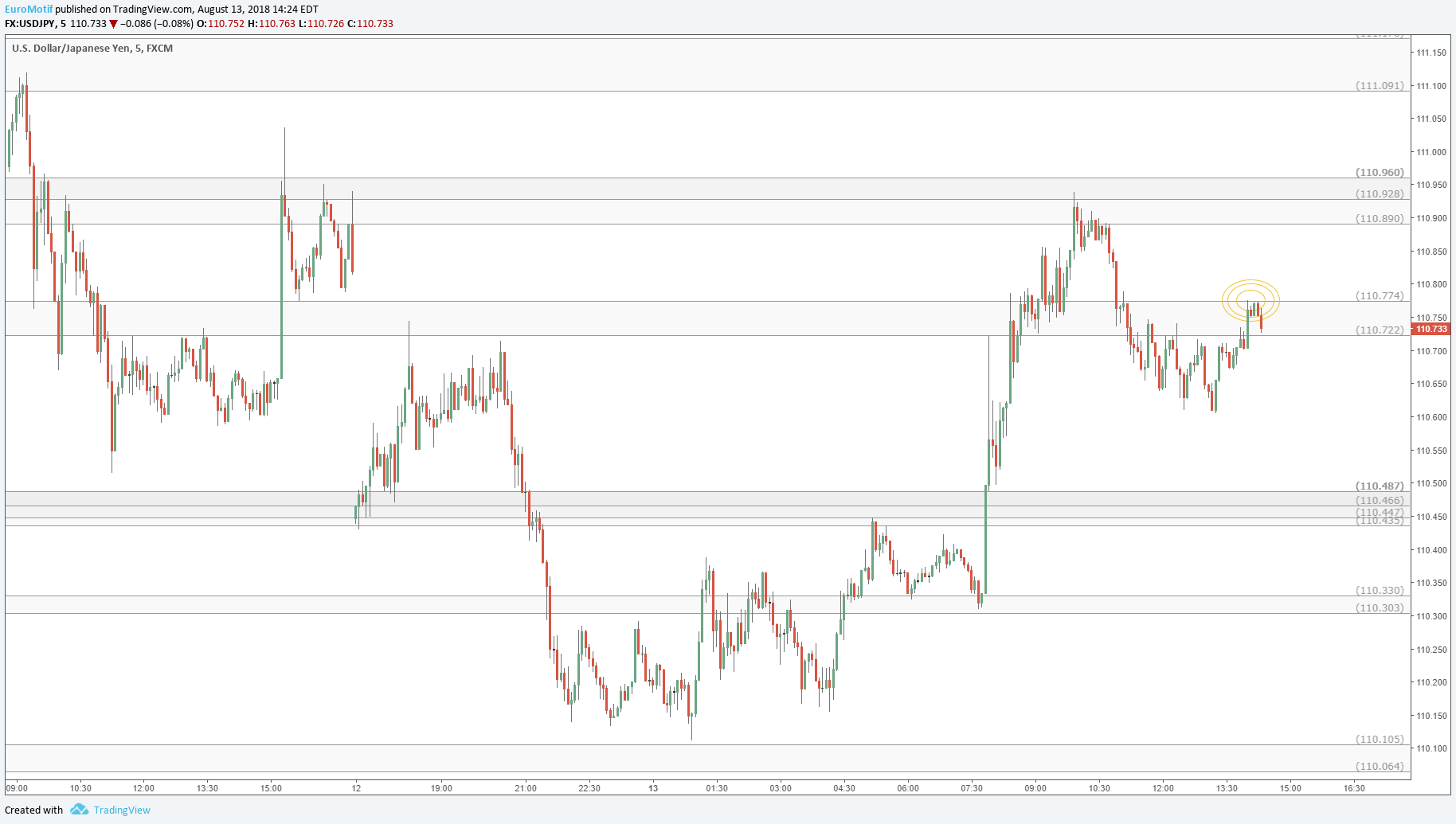Screen dimensions: 1456x824
Task: Click the (111.091) level label
Action: point(1380,85)
